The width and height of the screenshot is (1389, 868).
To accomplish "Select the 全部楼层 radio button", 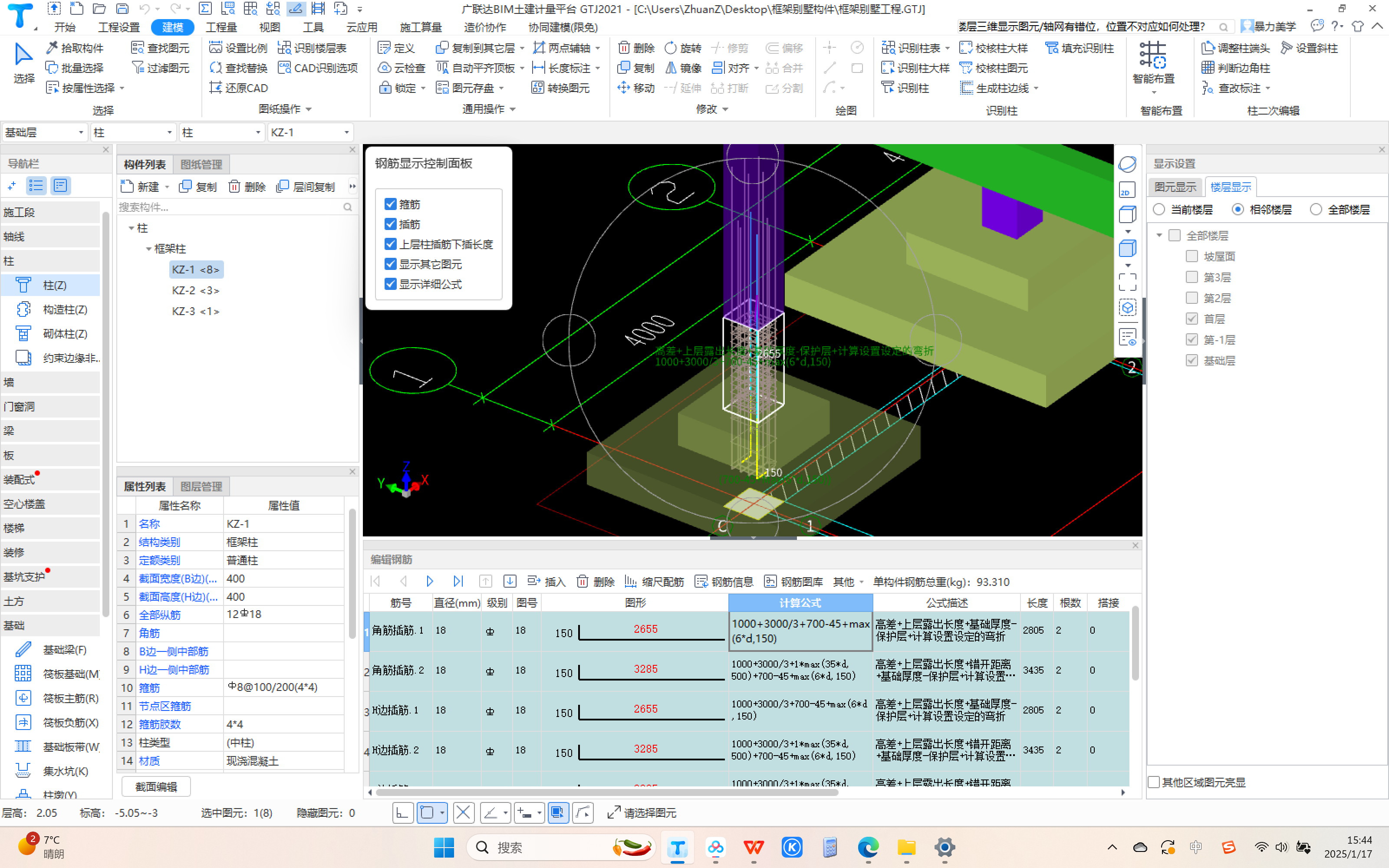I will coord(1316,210).
